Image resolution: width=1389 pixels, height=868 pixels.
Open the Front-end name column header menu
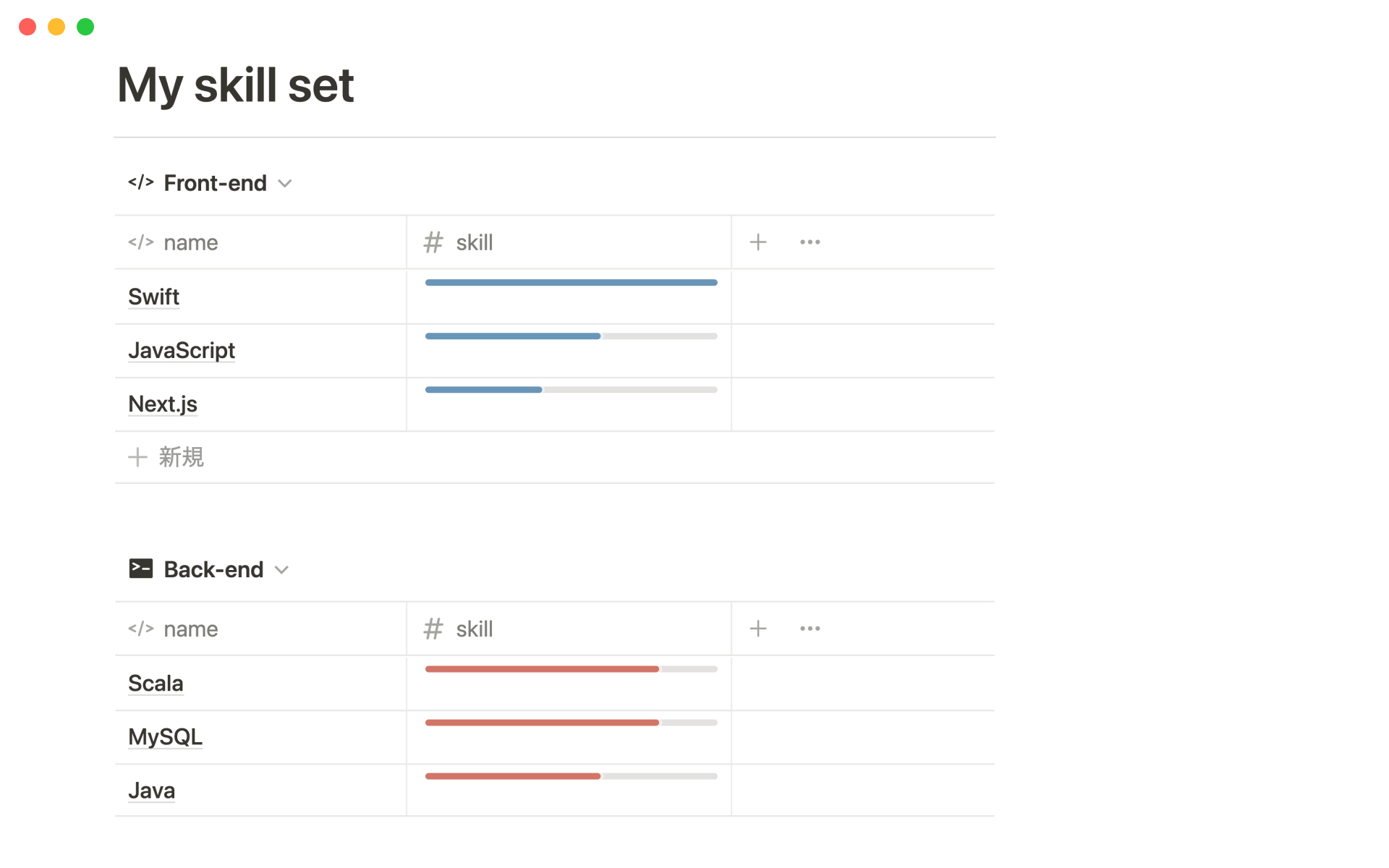click(190, 242)
